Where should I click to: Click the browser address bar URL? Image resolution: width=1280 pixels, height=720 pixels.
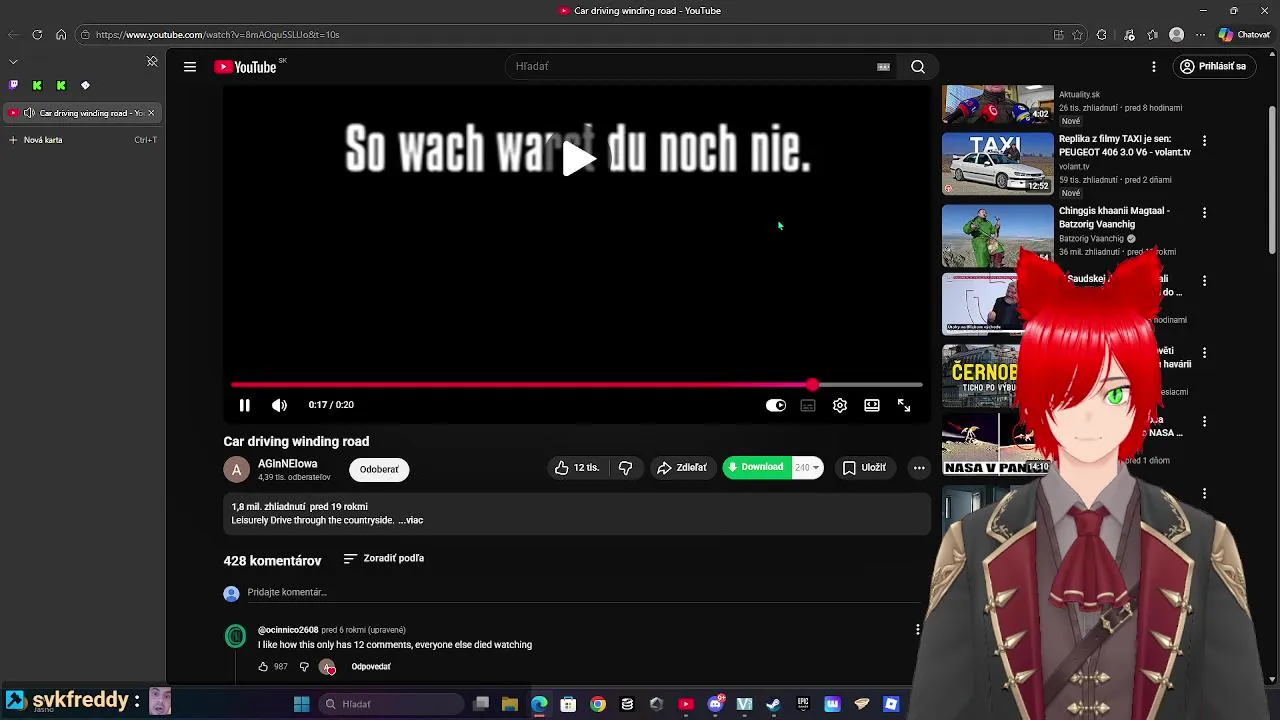217,35
